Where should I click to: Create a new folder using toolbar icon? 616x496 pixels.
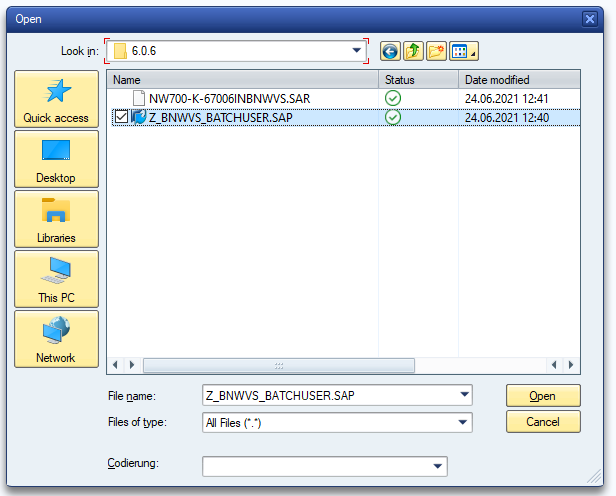(x=436, y=51)
